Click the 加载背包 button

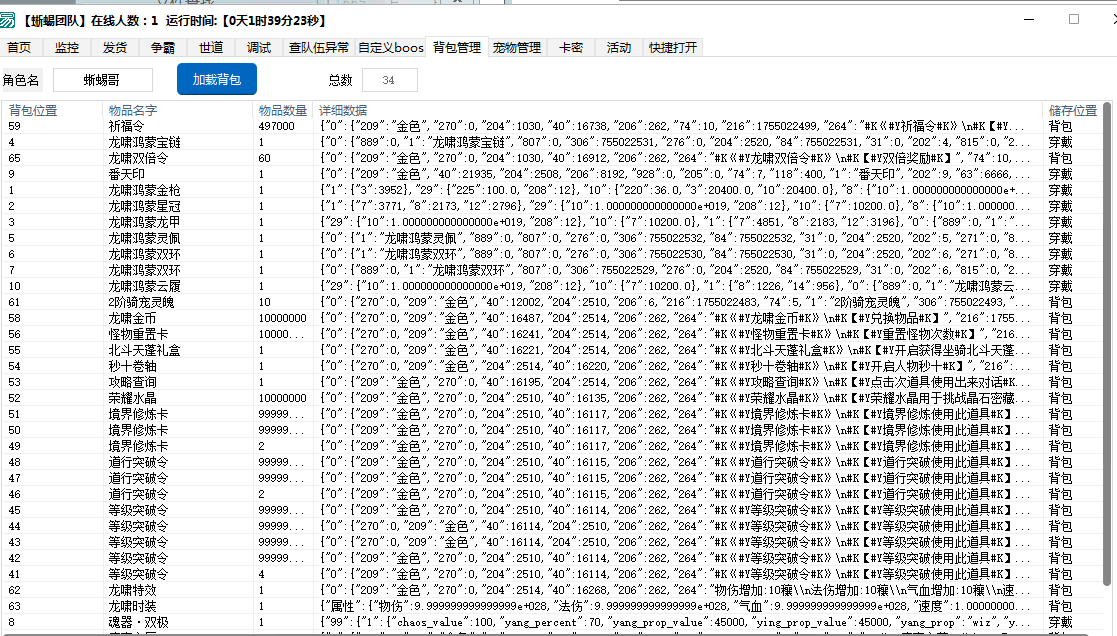[x=217, y=79]
